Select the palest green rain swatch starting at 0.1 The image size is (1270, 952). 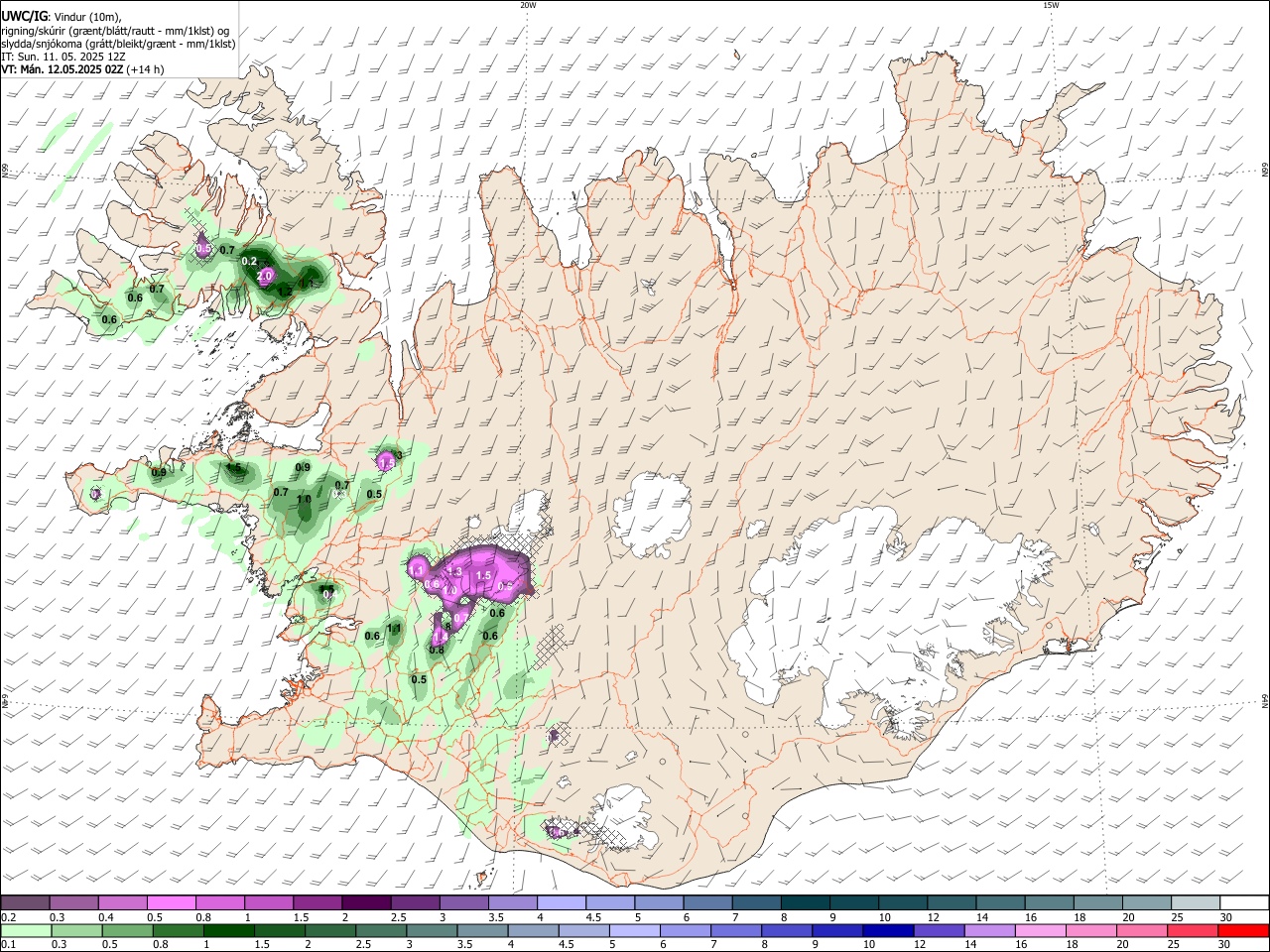click(x=26, y=930)
